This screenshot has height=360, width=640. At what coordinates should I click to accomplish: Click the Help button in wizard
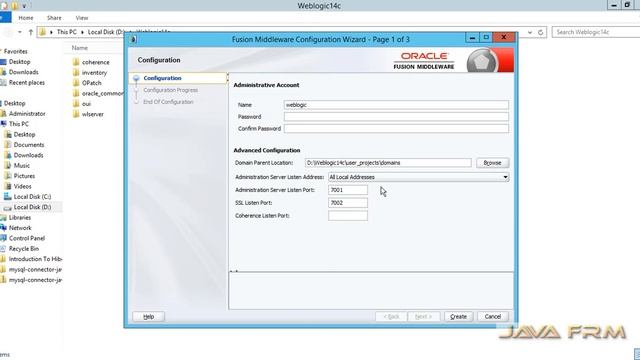(149, 316)
